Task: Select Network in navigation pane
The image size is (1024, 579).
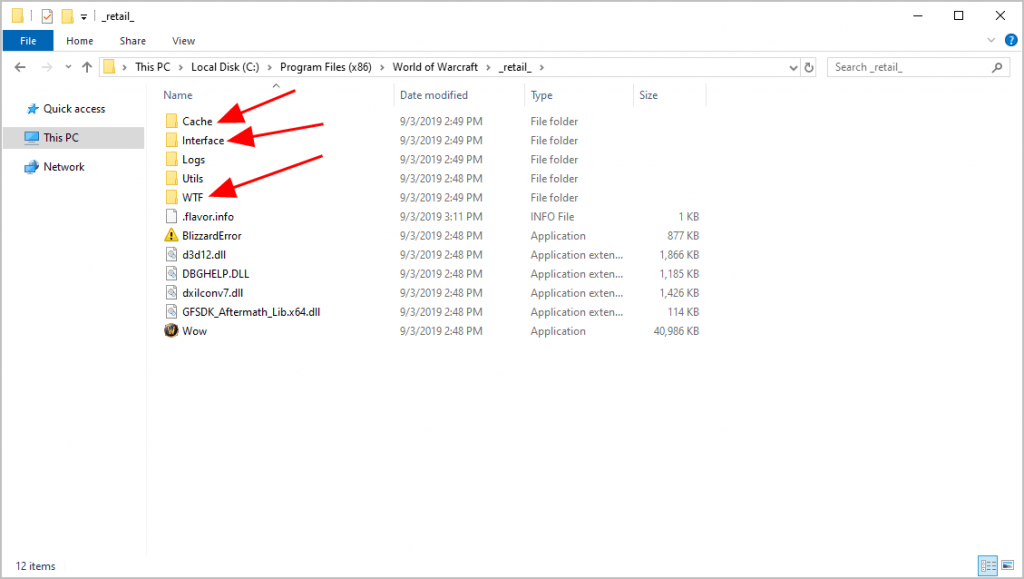Action: coord(64,167)
